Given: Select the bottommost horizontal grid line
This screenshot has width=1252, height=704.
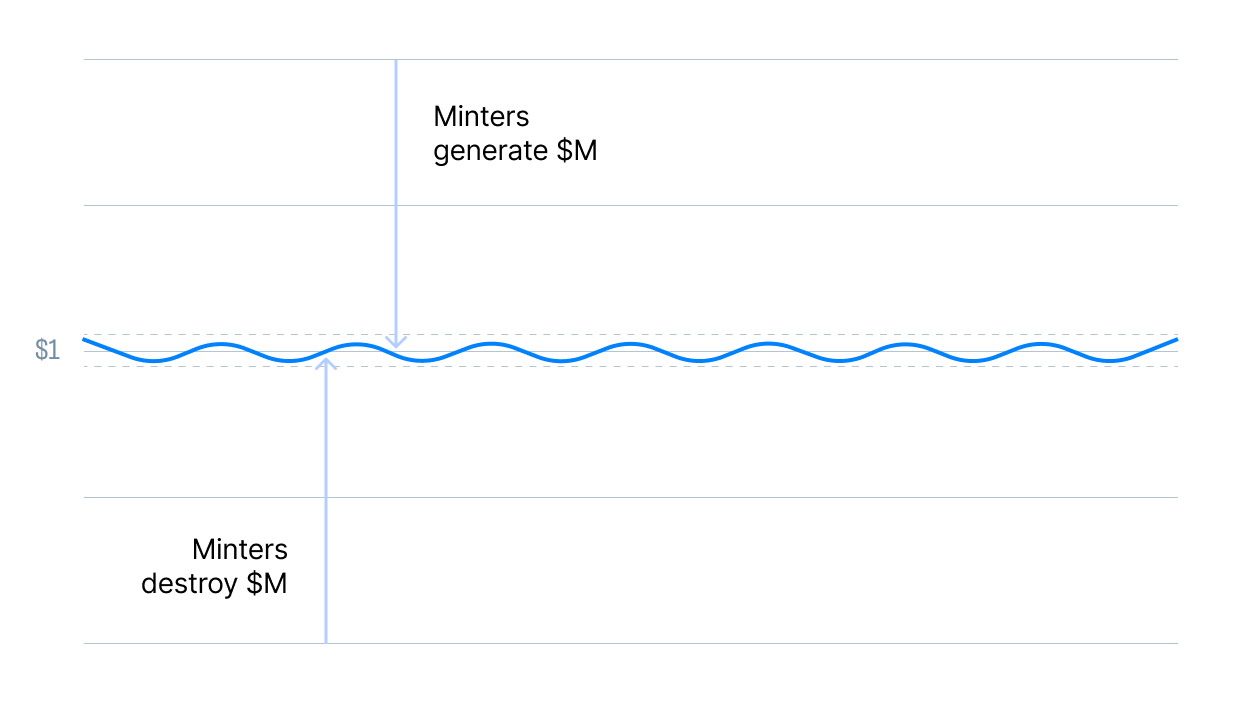Looking at the screenshot, I should pyautogui.click(x=631, y=643).
